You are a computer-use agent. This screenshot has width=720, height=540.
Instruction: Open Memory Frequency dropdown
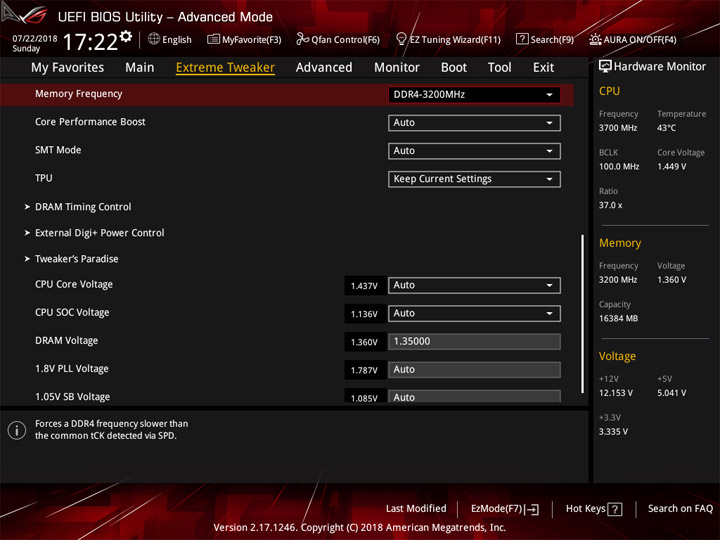[474, 95]
